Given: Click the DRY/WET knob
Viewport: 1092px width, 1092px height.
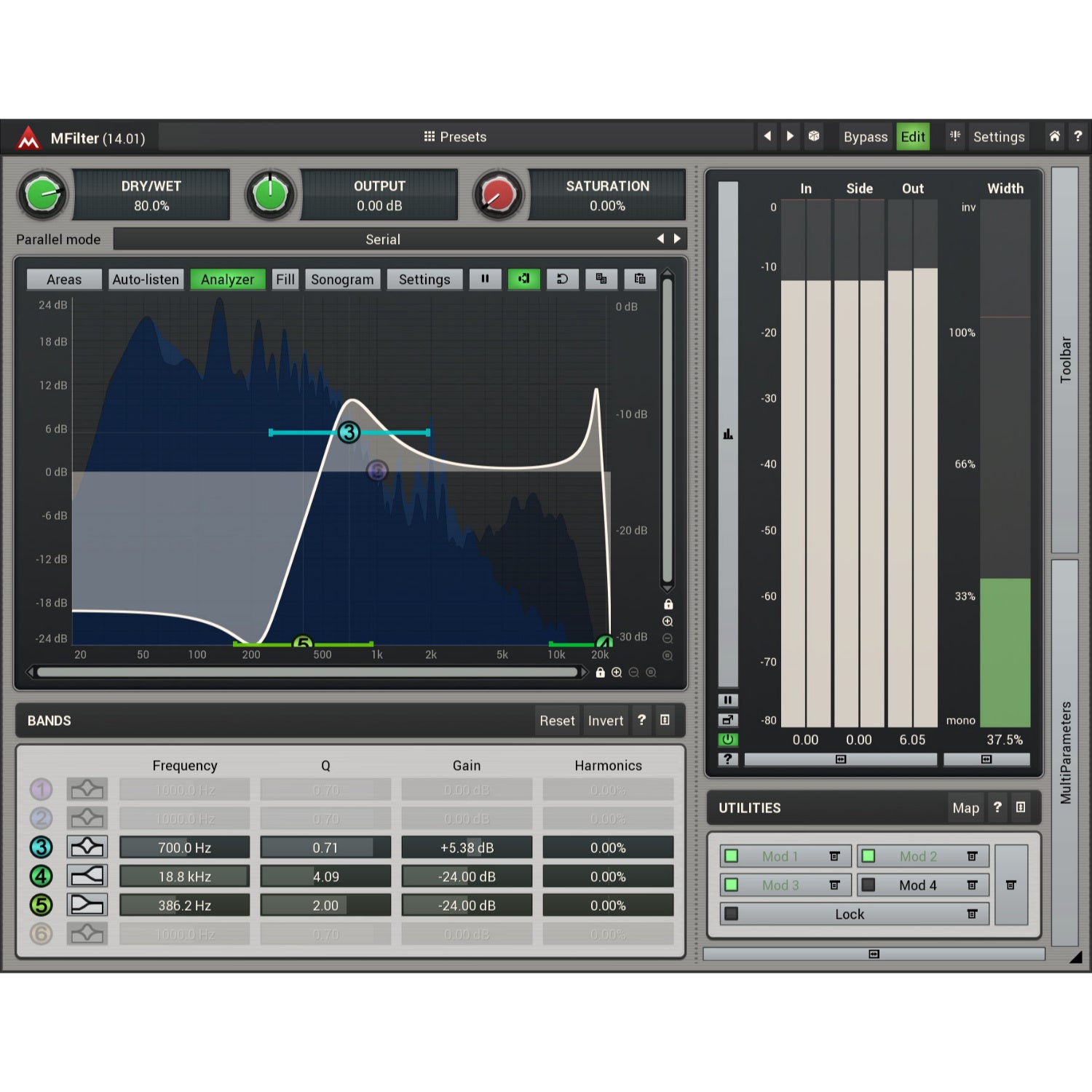Looking at the screenshot, I should click(x=43, y=195).
